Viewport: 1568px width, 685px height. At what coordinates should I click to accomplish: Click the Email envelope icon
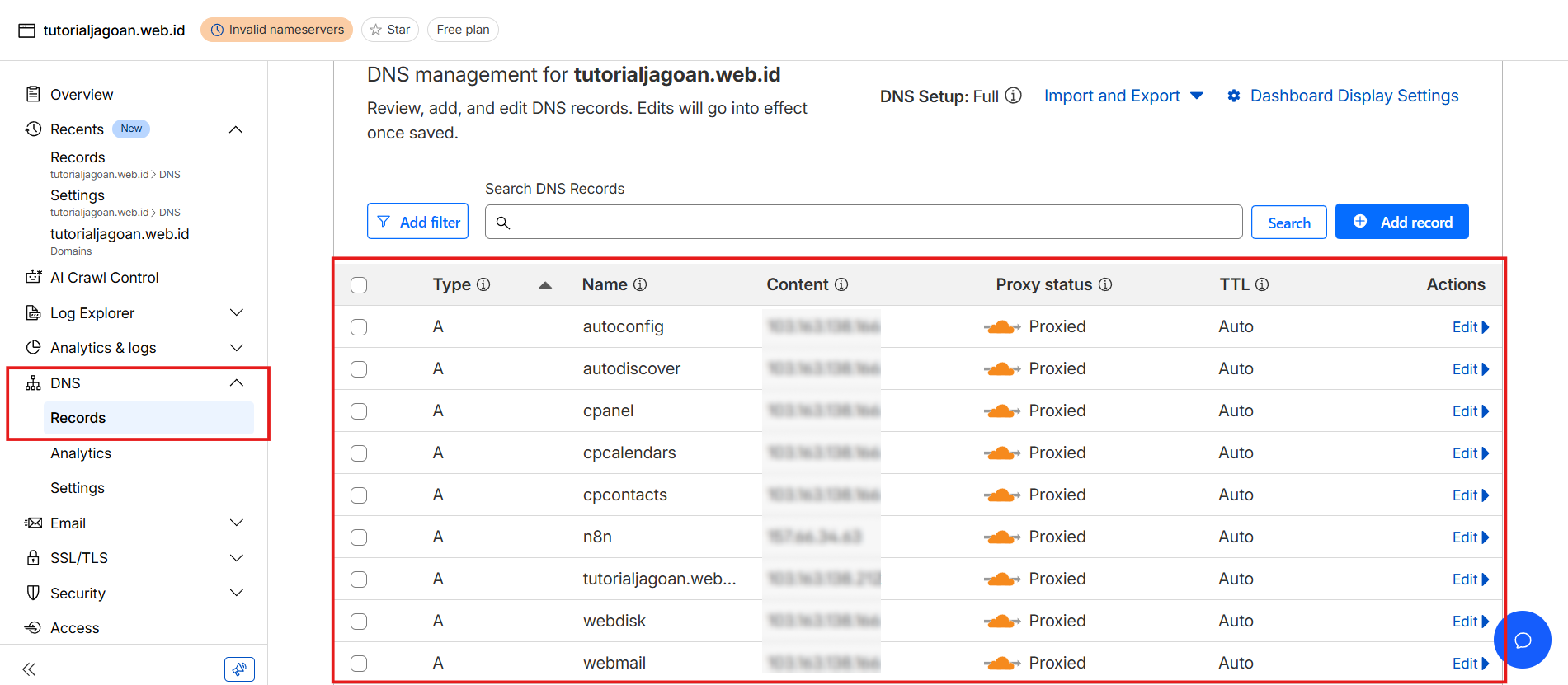(33, 523)
